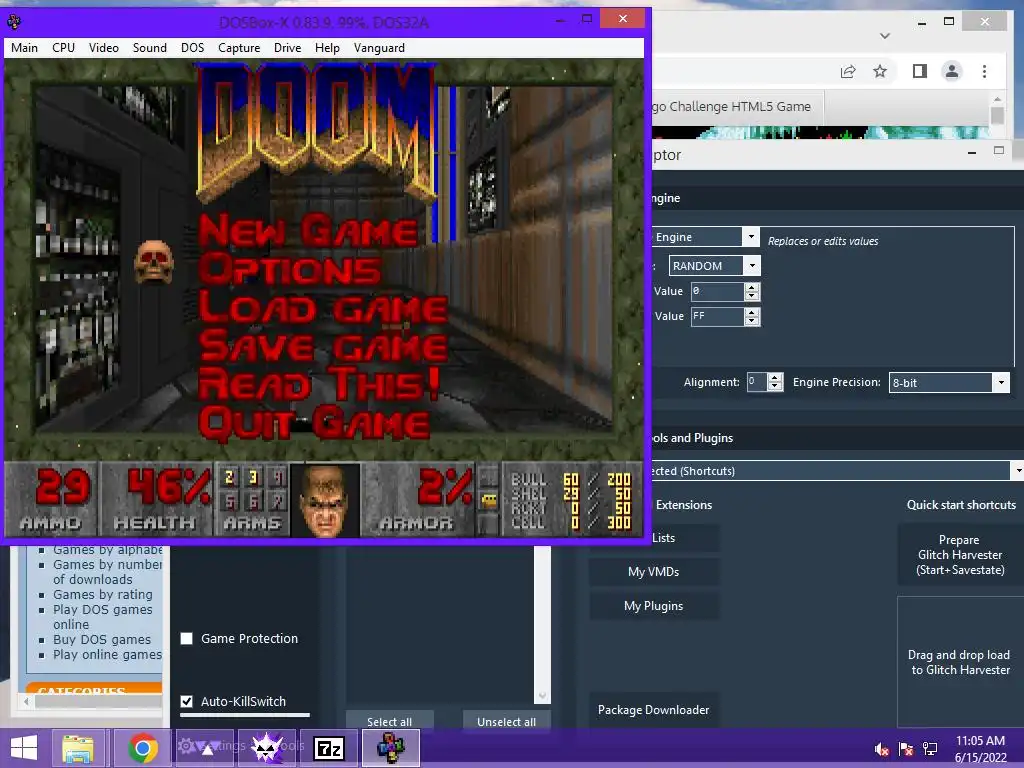
Task: Open the DOS menu in DOSBox-X
Action: [193, 48]
